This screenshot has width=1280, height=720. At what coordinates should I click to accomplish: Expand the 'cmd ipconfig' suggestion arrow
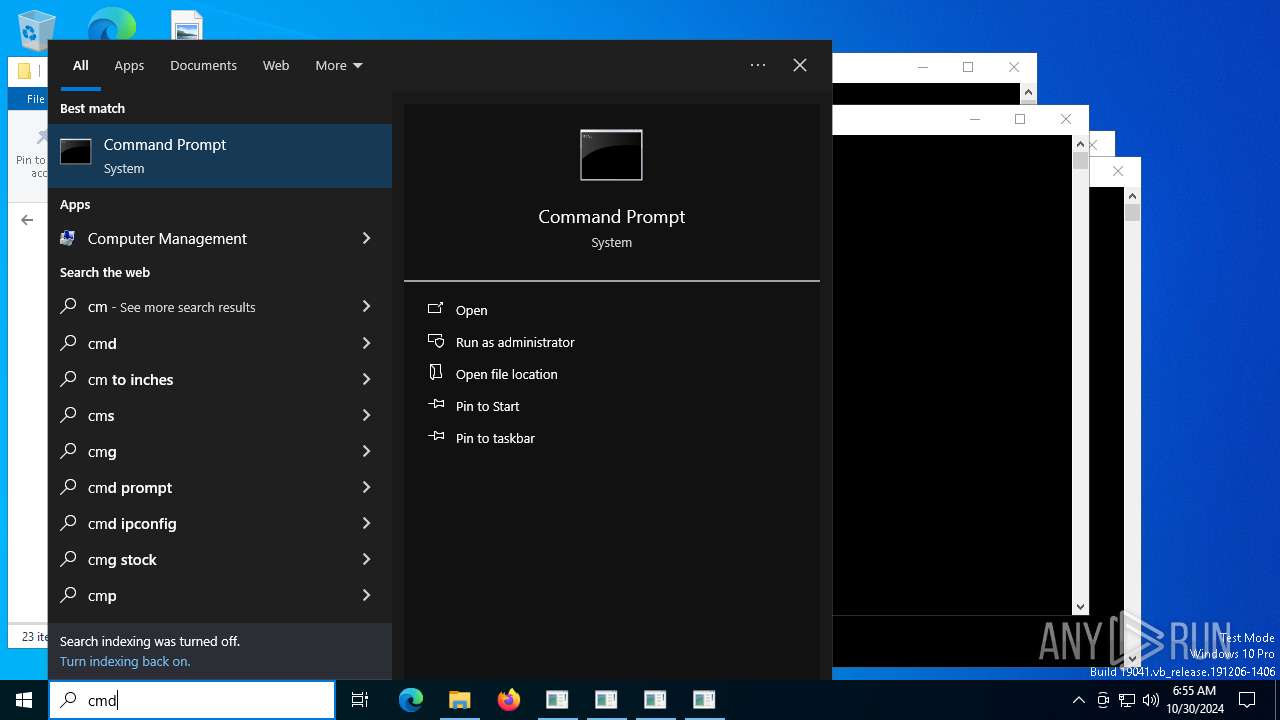tap(366, 523)
